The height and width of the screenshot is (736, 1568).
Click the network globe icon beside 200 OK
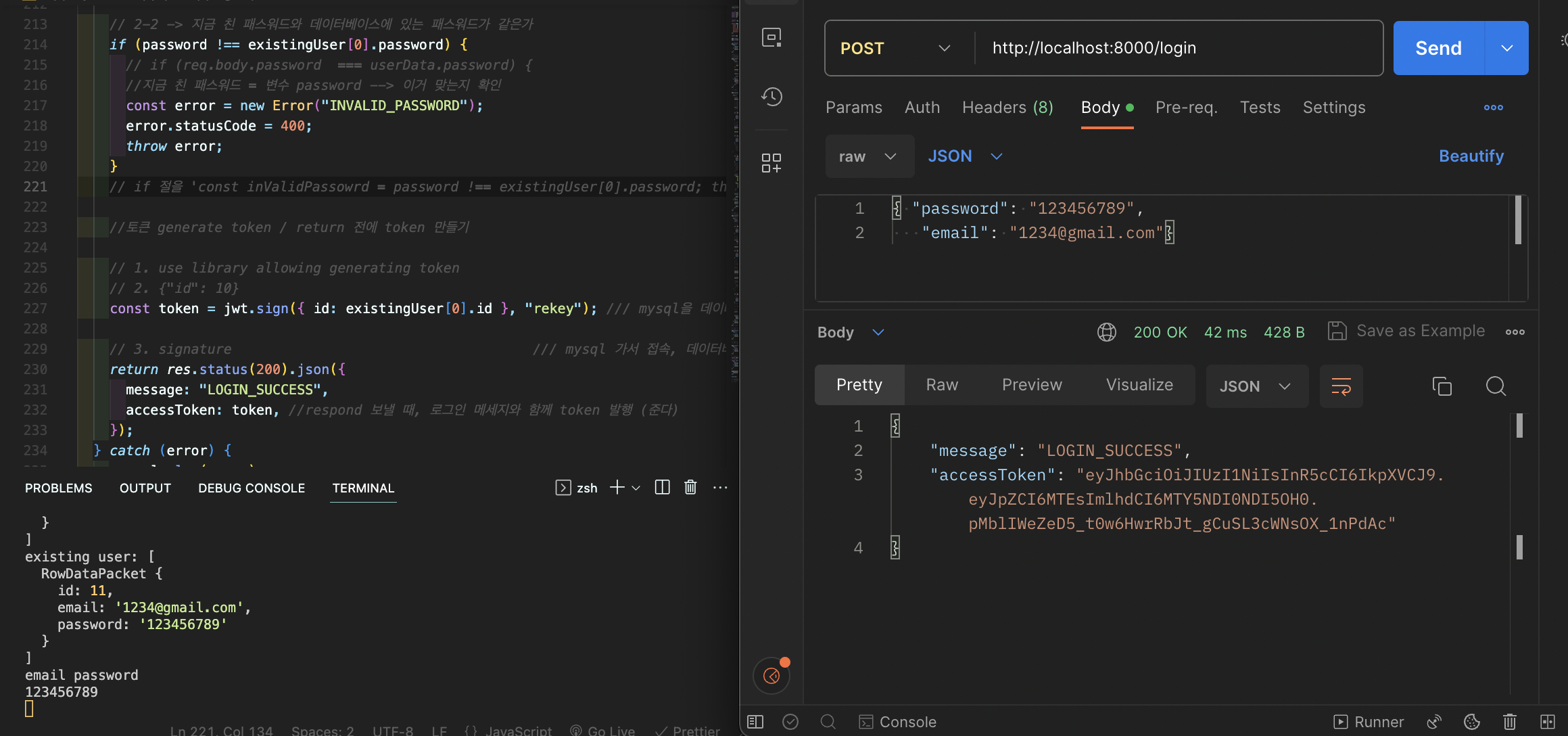(x=1107, y=332)
